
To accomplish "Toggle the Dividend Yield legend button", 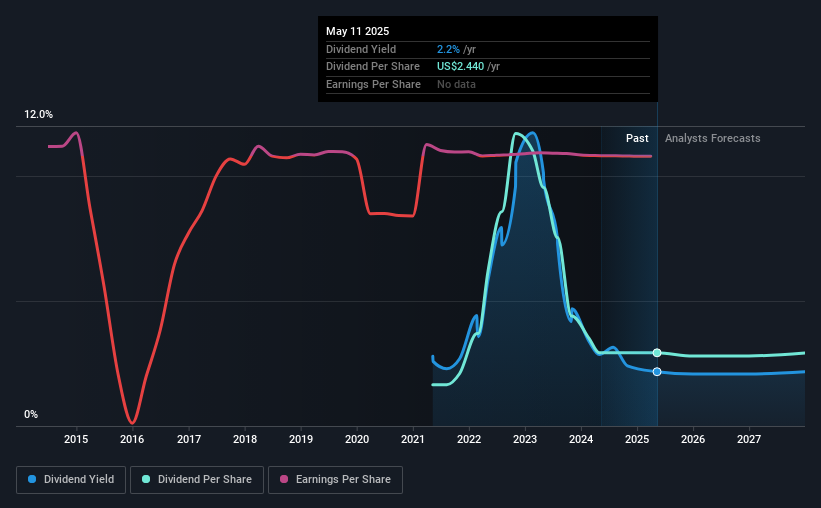I will tap(71, 480).
